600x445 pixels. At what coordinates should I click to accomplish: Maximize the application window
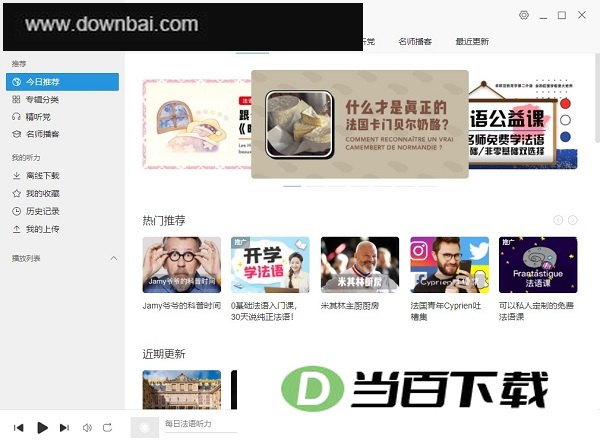tap(562, 15)
